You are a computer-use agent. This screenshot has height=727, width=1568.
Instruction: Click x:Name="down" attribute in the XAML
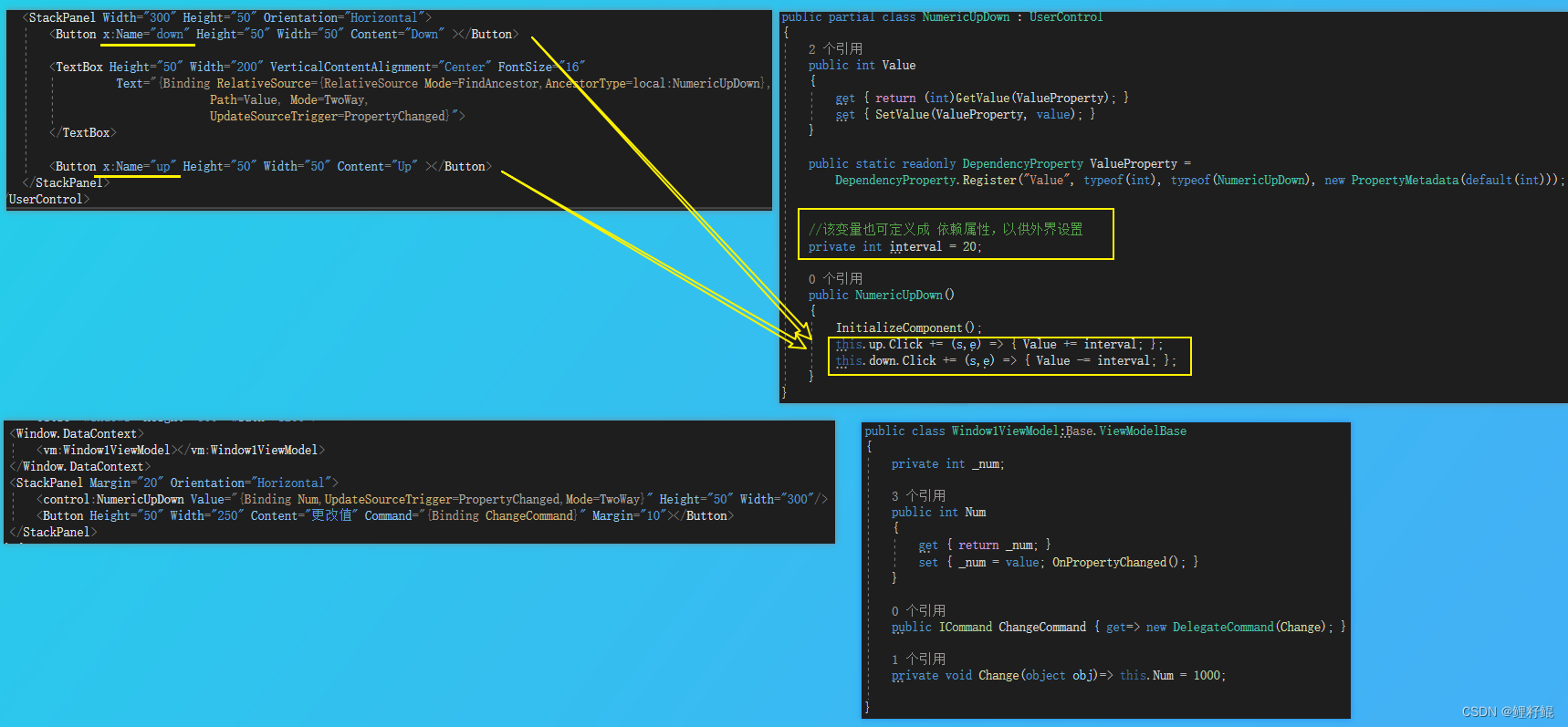click(145, 34)
